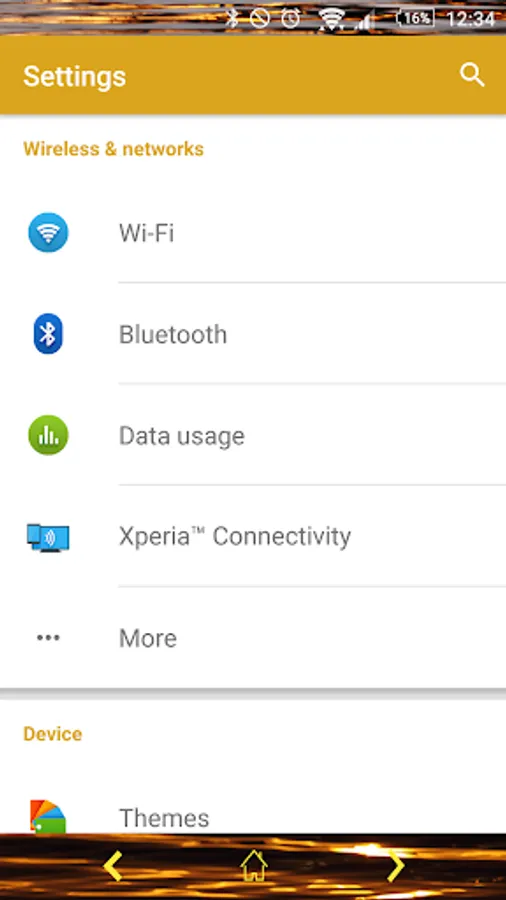The image size is (506, 900).
Task: Tap the yellow home button
Action: [x=254, y=866]
